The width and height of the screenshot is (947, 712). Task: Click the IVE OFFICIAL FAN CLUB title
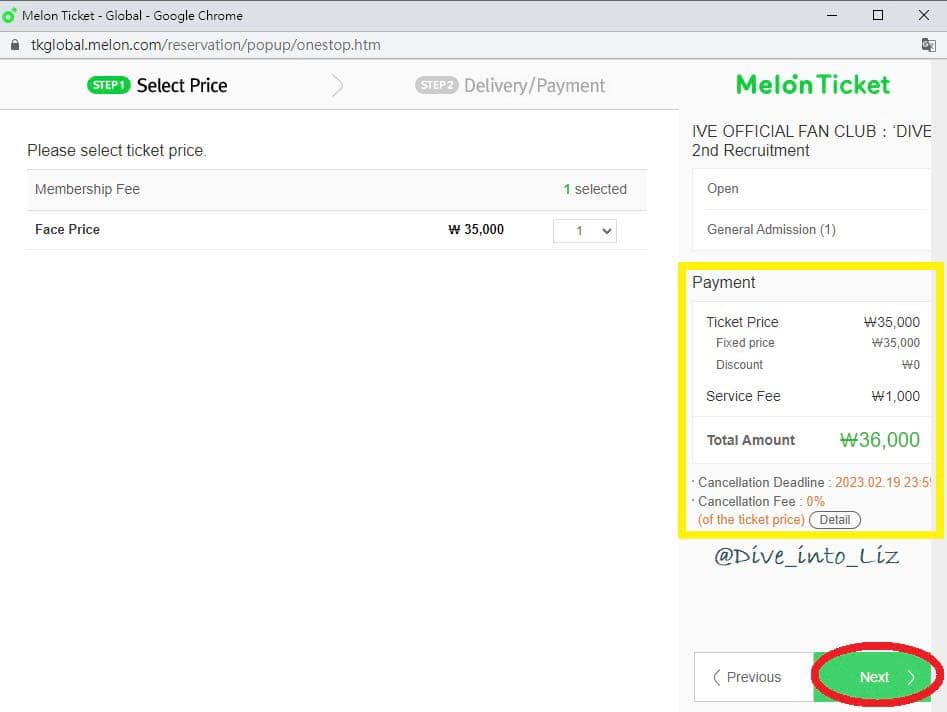(x=811, y=141)
